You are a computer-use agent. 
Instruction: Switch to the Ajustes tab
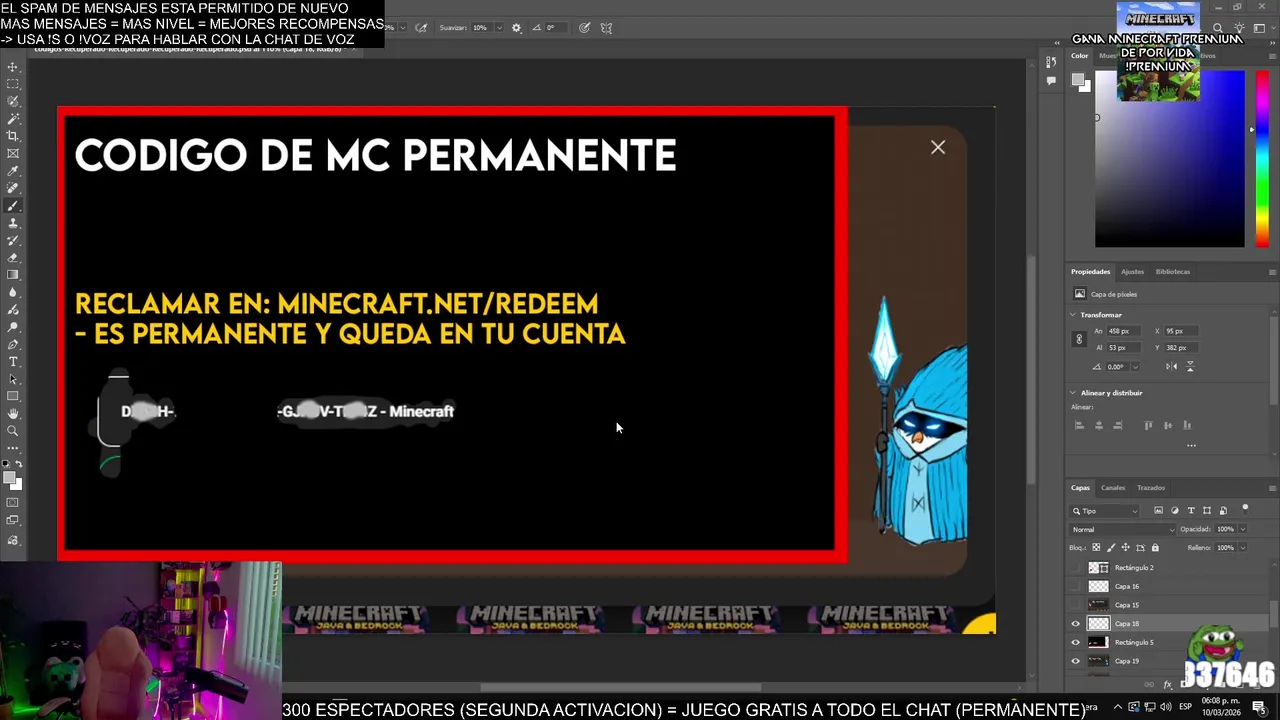click(x=1132, y=272)
